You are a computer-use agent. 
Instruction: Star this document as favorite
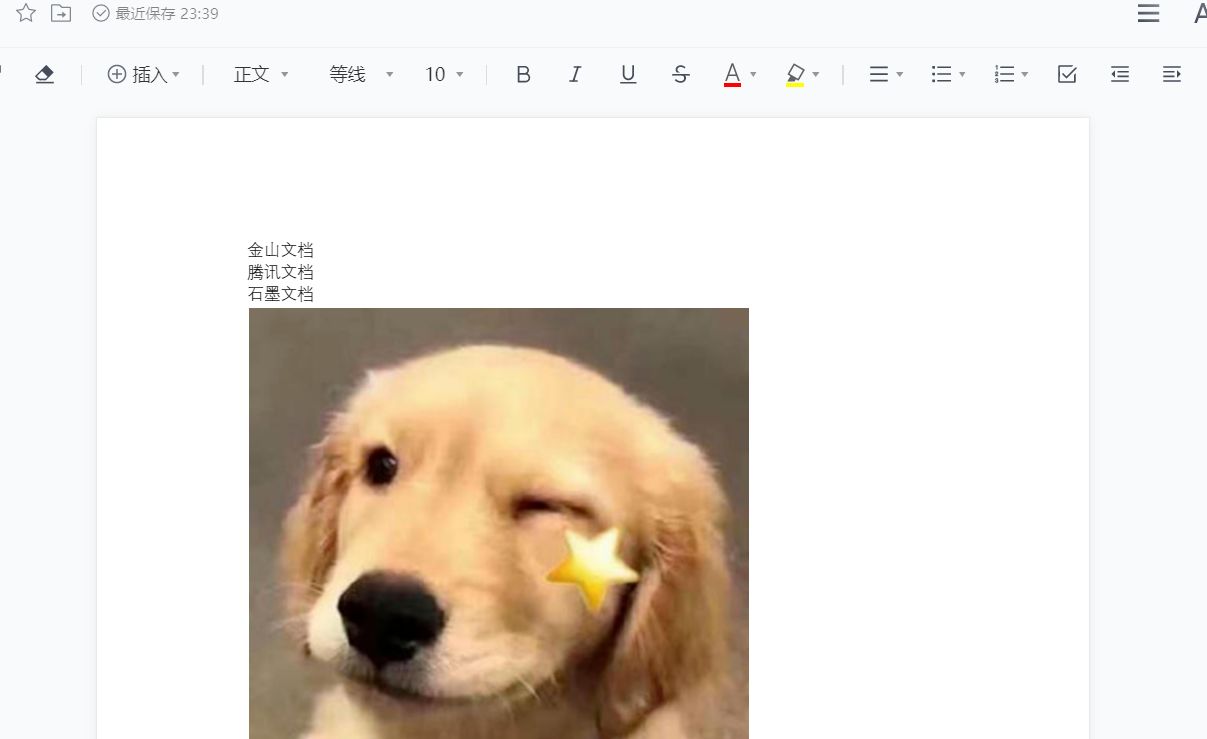(x=26, y=13)
